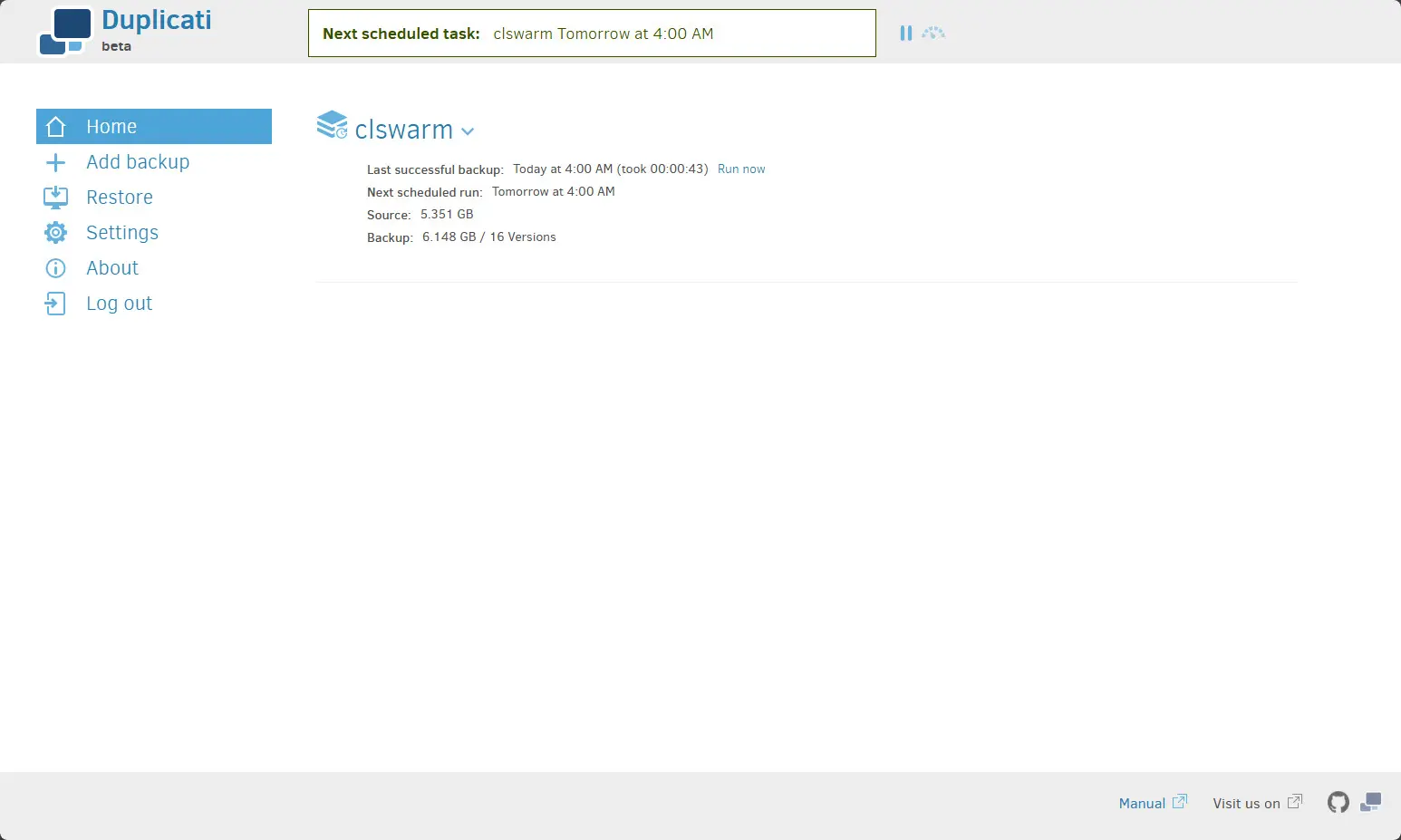This screenshot has height=840, width=1401.
Task: Click the Log out door icon
Action: (55, 304)
